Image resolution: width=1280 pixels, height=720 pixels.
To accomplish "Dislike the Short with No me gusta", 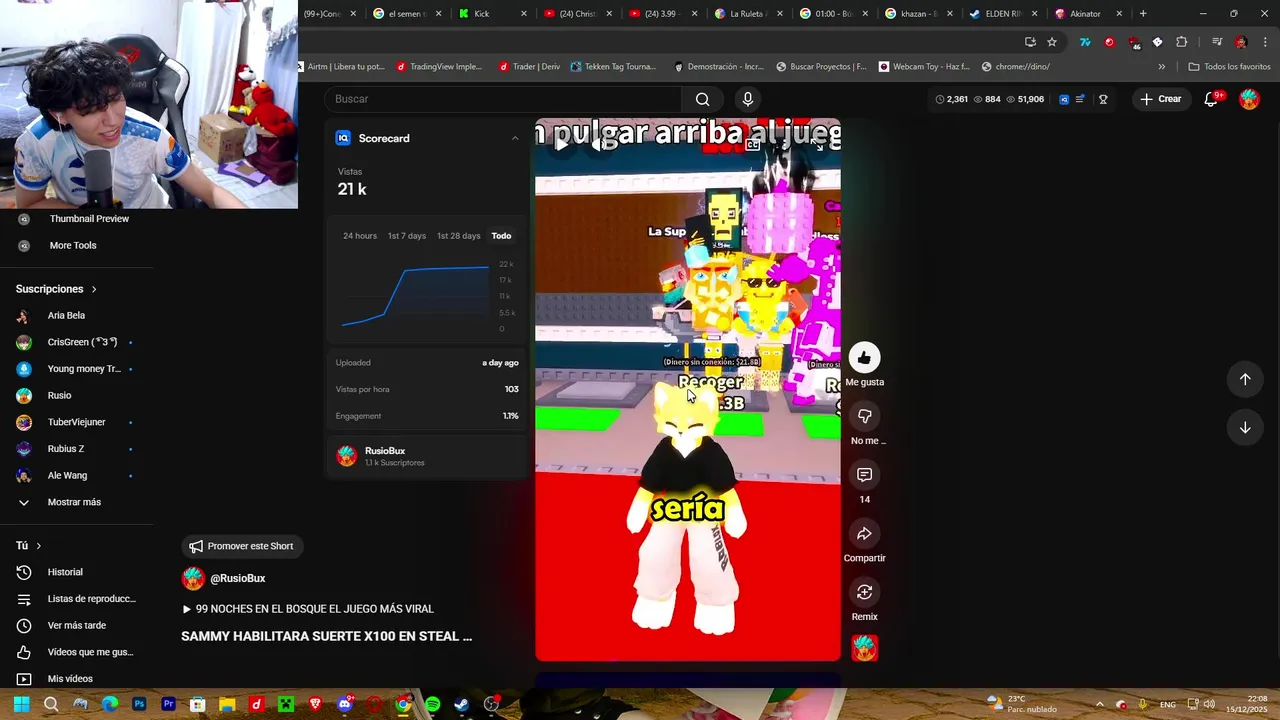I will 864,416.
